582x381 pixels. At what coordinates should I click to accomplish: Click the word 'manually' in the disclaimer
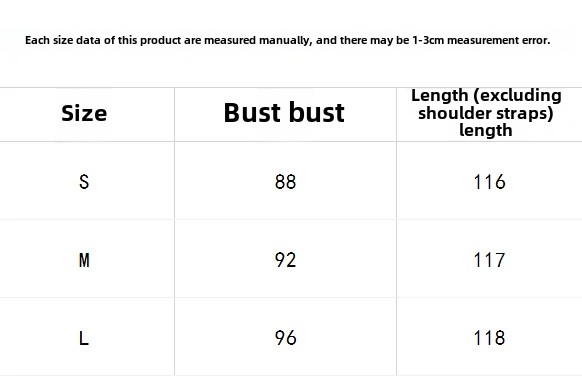[285, 40]
